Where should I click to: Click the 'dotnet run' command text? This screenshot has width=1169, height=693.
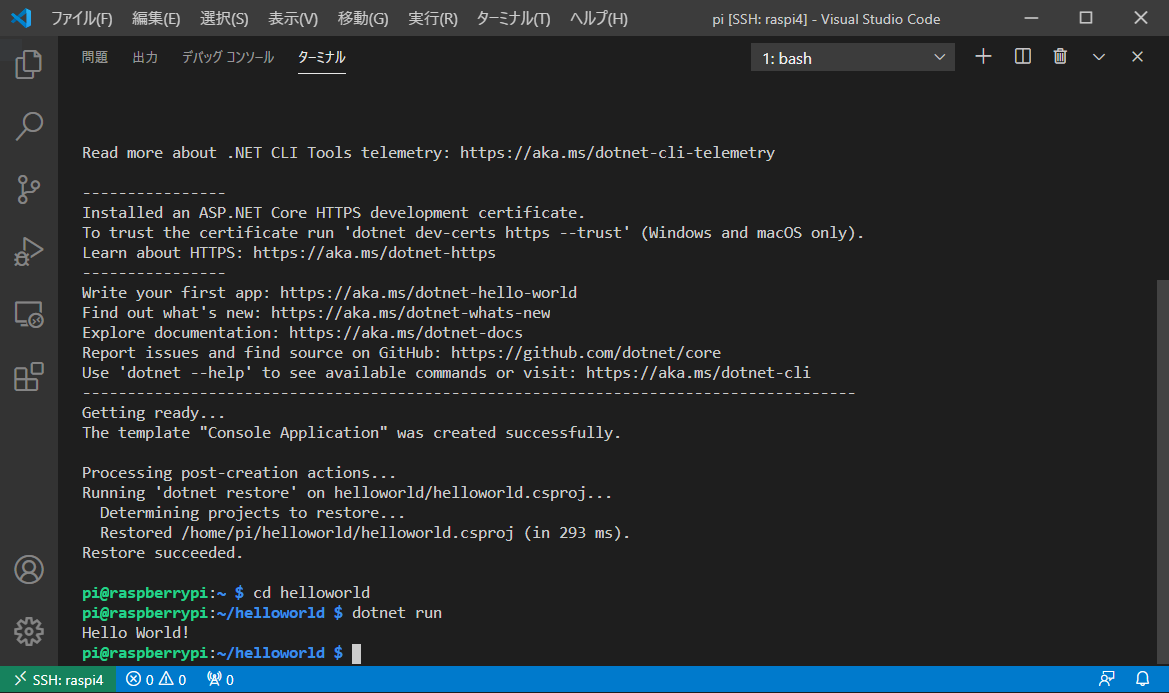coord(397,613)
